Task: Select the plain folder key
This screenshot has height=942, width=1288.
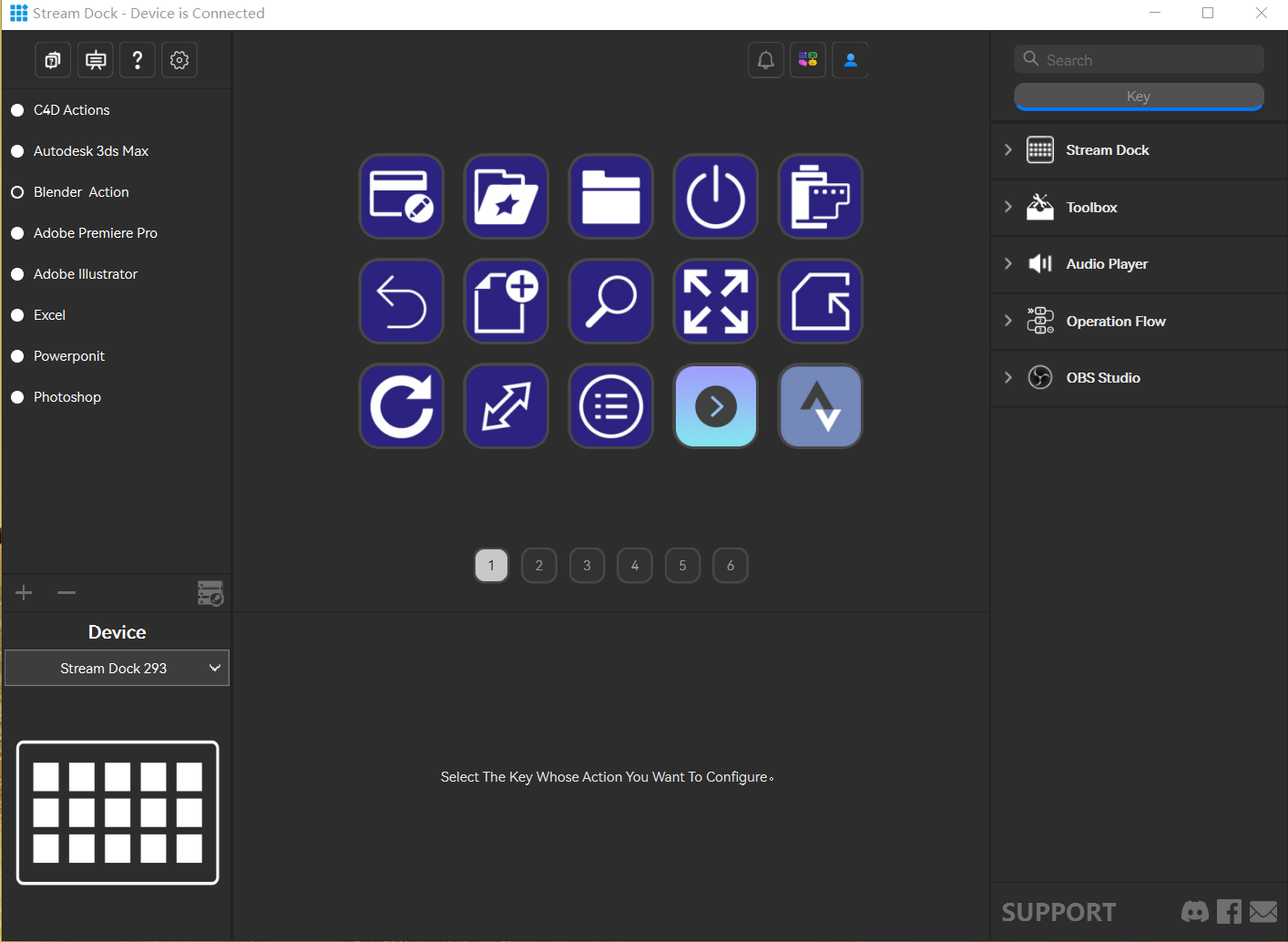Action: click(x=611, y=196)
